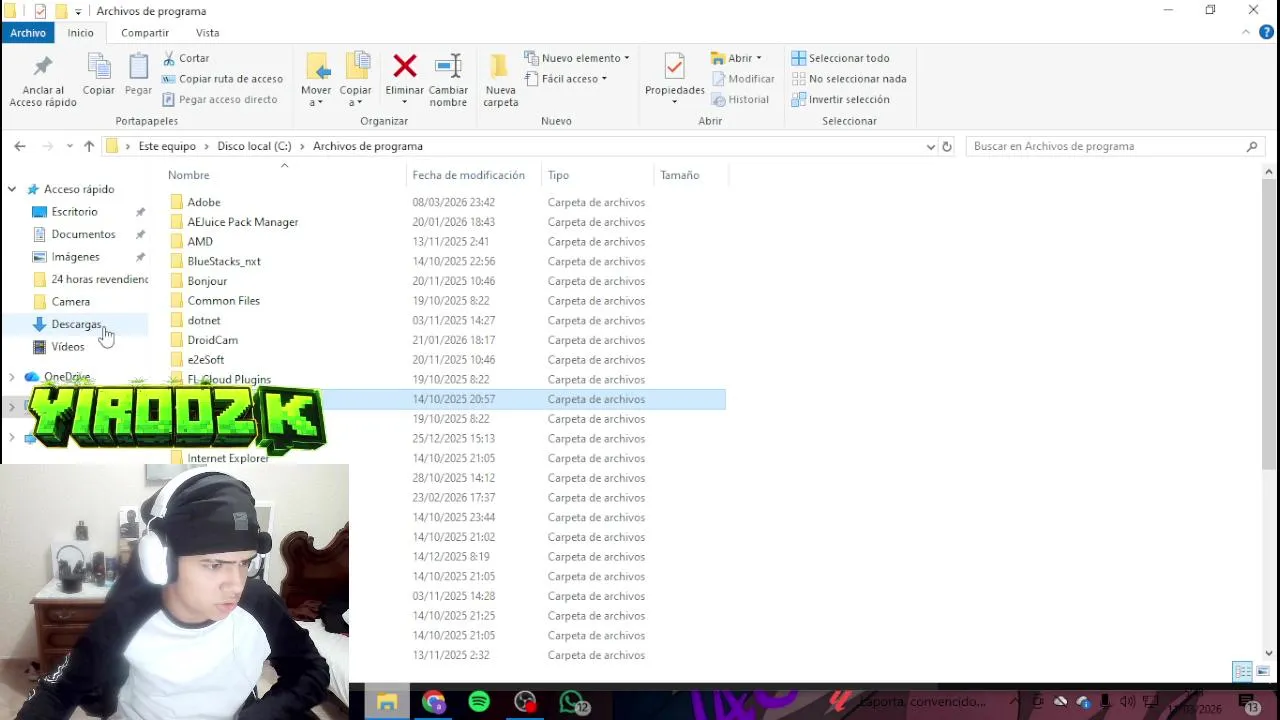Expand the OneDrive tree node
Viewport: 1280px width, 720px height.
point(12,377)
